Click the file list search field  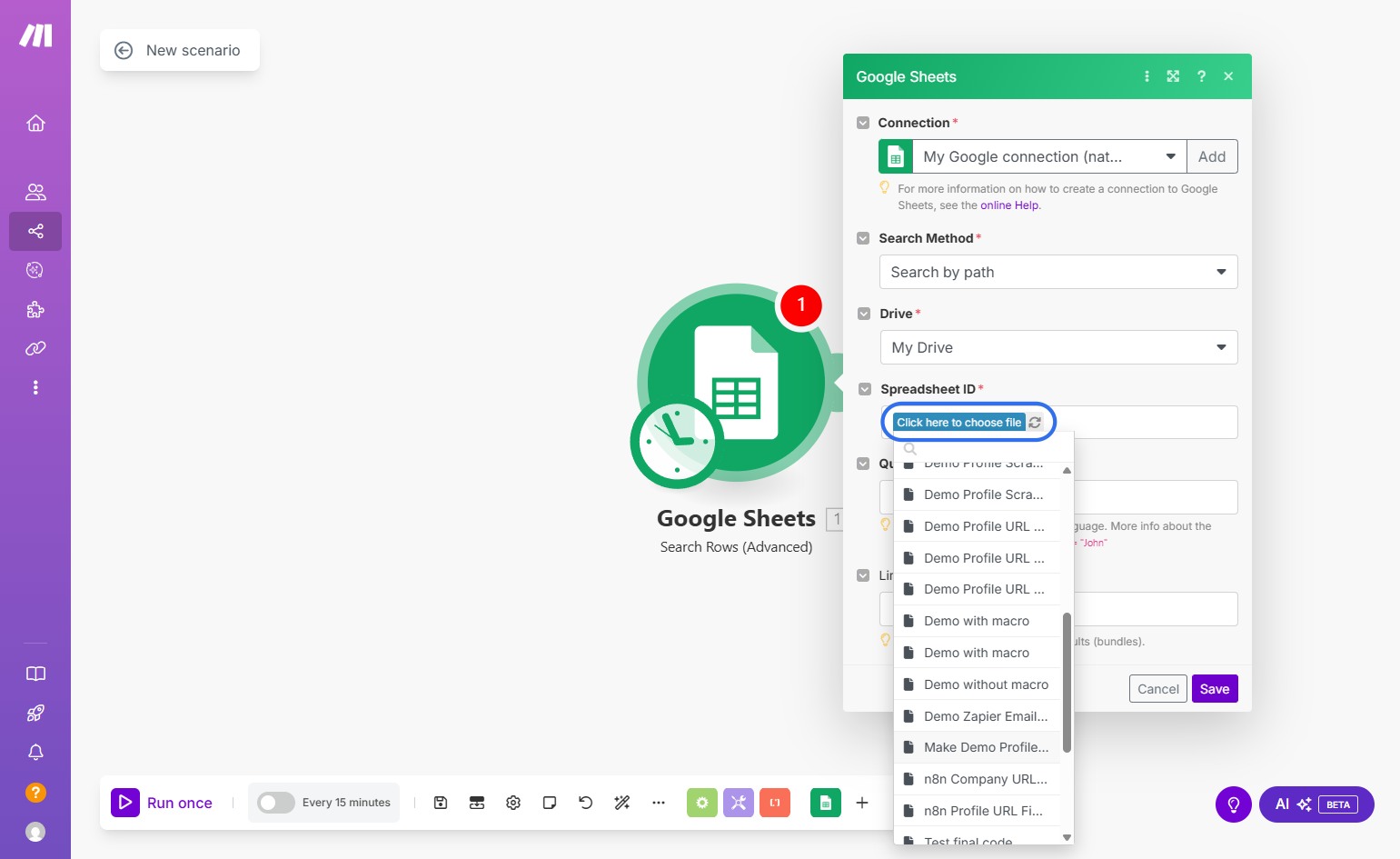point(984,449)
